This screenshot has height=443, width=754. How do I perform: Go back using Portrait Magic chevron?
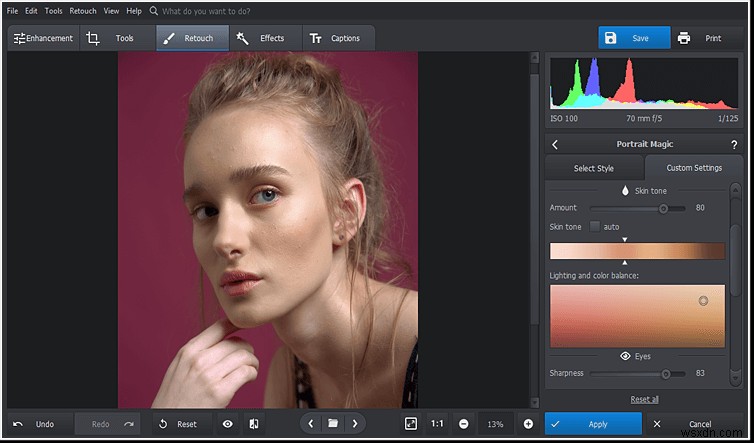[x=555, y=144]
